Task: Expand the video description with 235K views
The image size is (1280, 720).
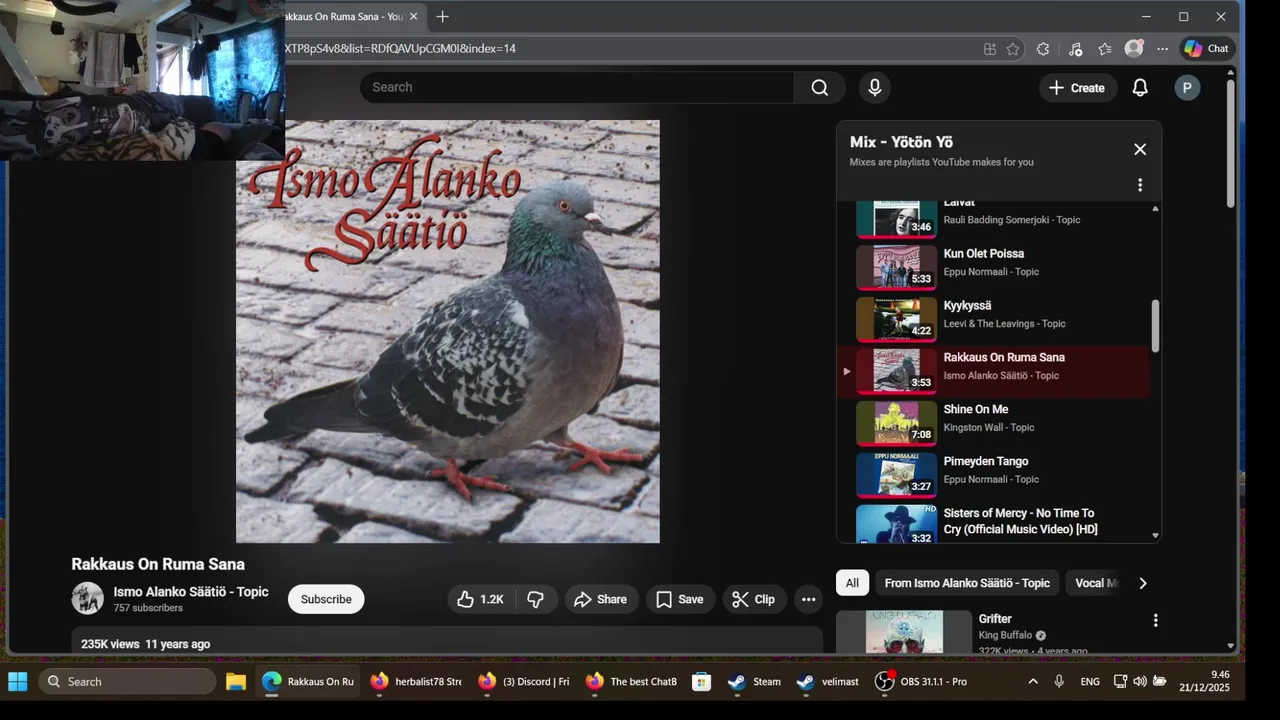Action: coord(447,641)
